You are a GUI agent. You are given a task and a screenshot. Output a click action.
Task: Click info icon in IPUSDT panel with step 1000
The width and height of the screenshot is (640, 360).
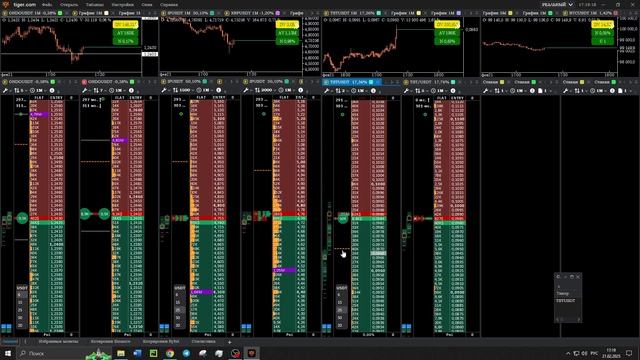tap(219, 90)
